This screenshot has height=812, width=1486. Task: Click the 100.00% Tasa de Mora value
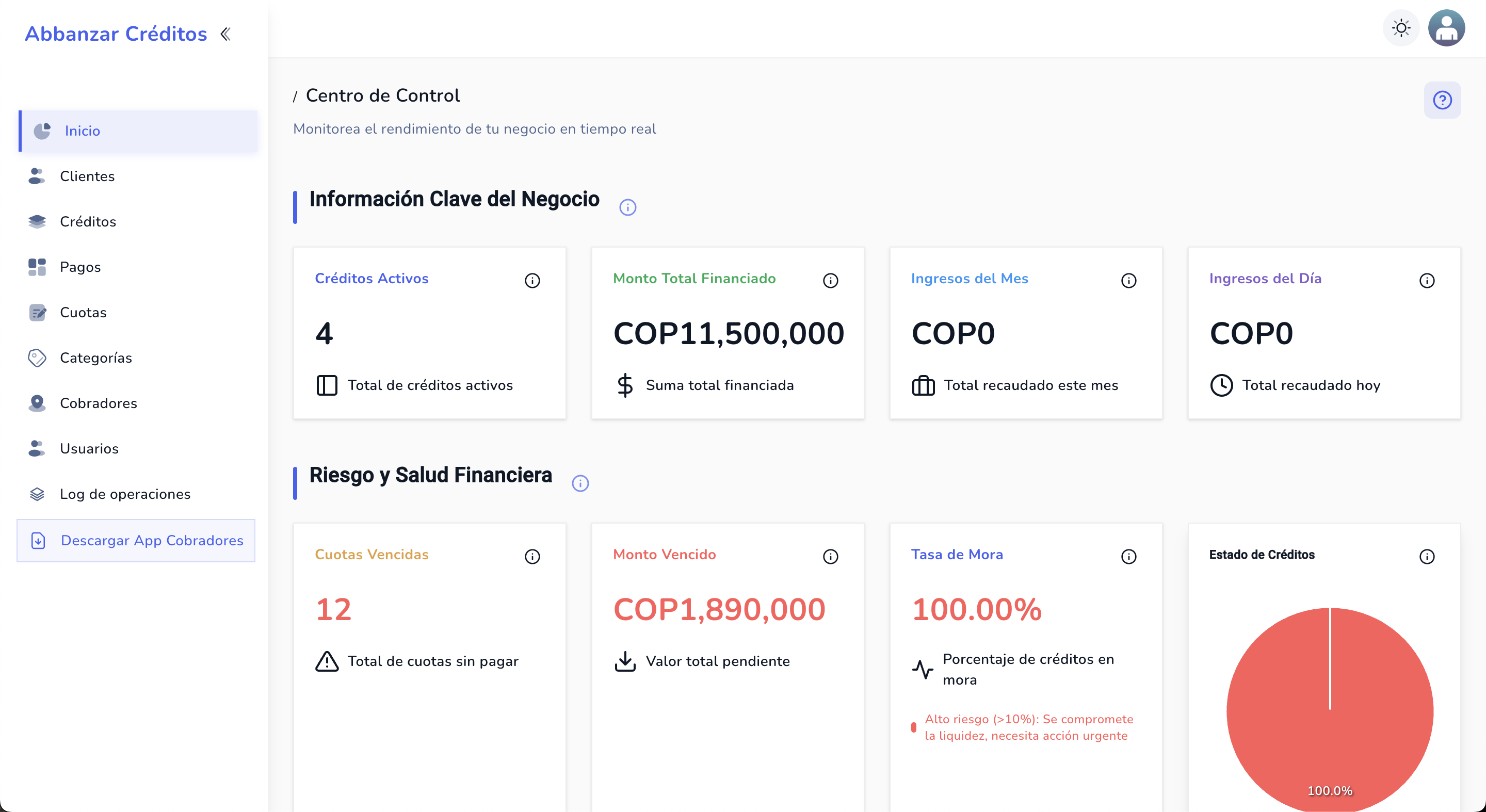[x=977, y=610]
